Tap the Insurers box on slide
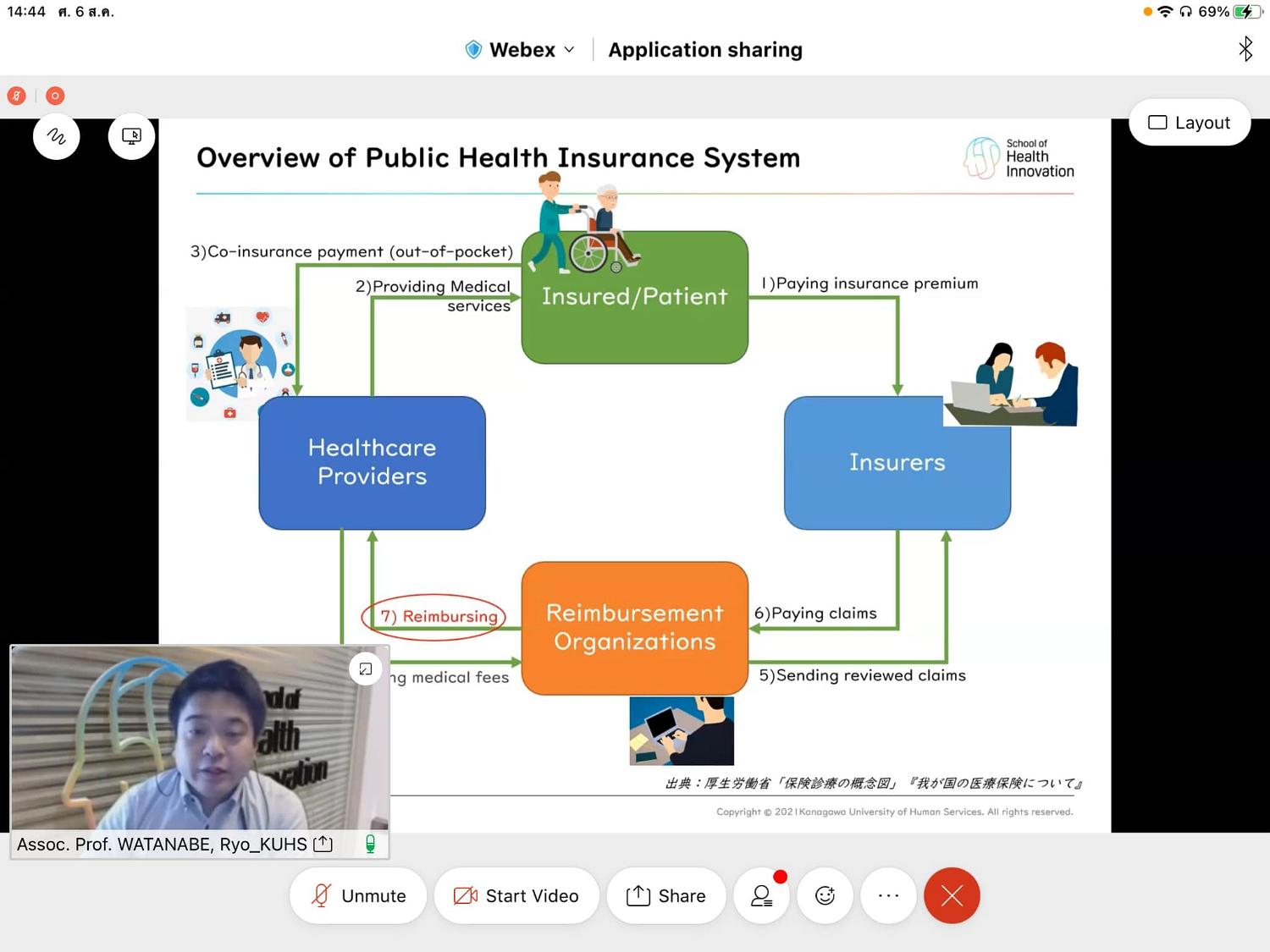 coord(897,463)
